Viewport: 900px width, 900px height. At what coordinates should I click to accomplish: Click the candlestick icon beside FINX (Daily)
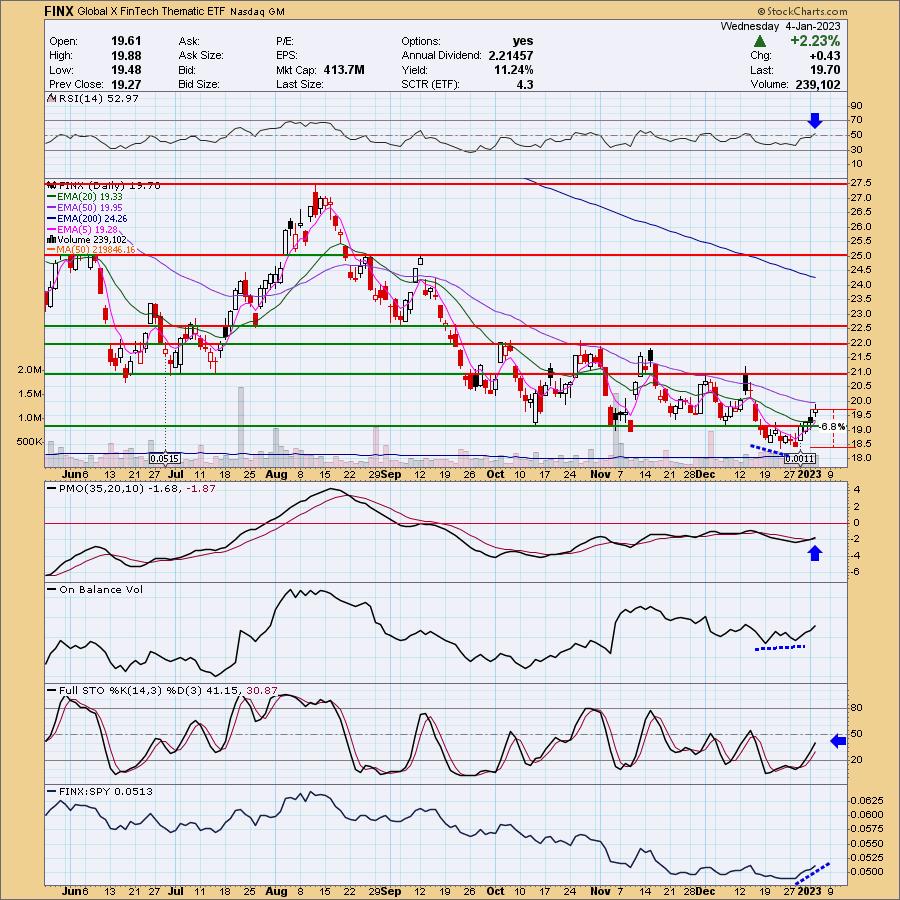(x=52, y=185)
